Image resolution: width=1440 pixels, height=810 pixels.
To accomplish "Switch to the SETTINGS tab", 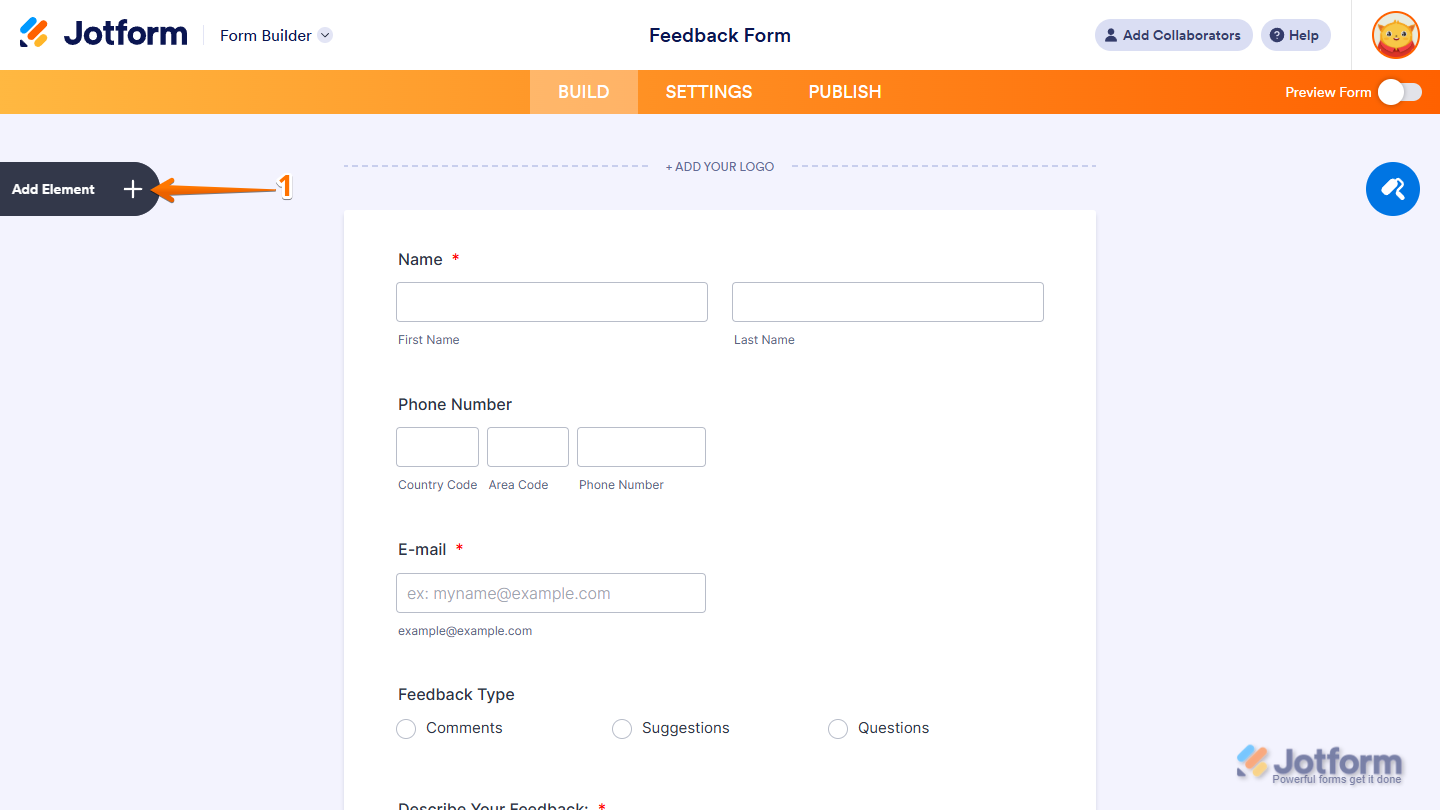I will click(708, 92).
